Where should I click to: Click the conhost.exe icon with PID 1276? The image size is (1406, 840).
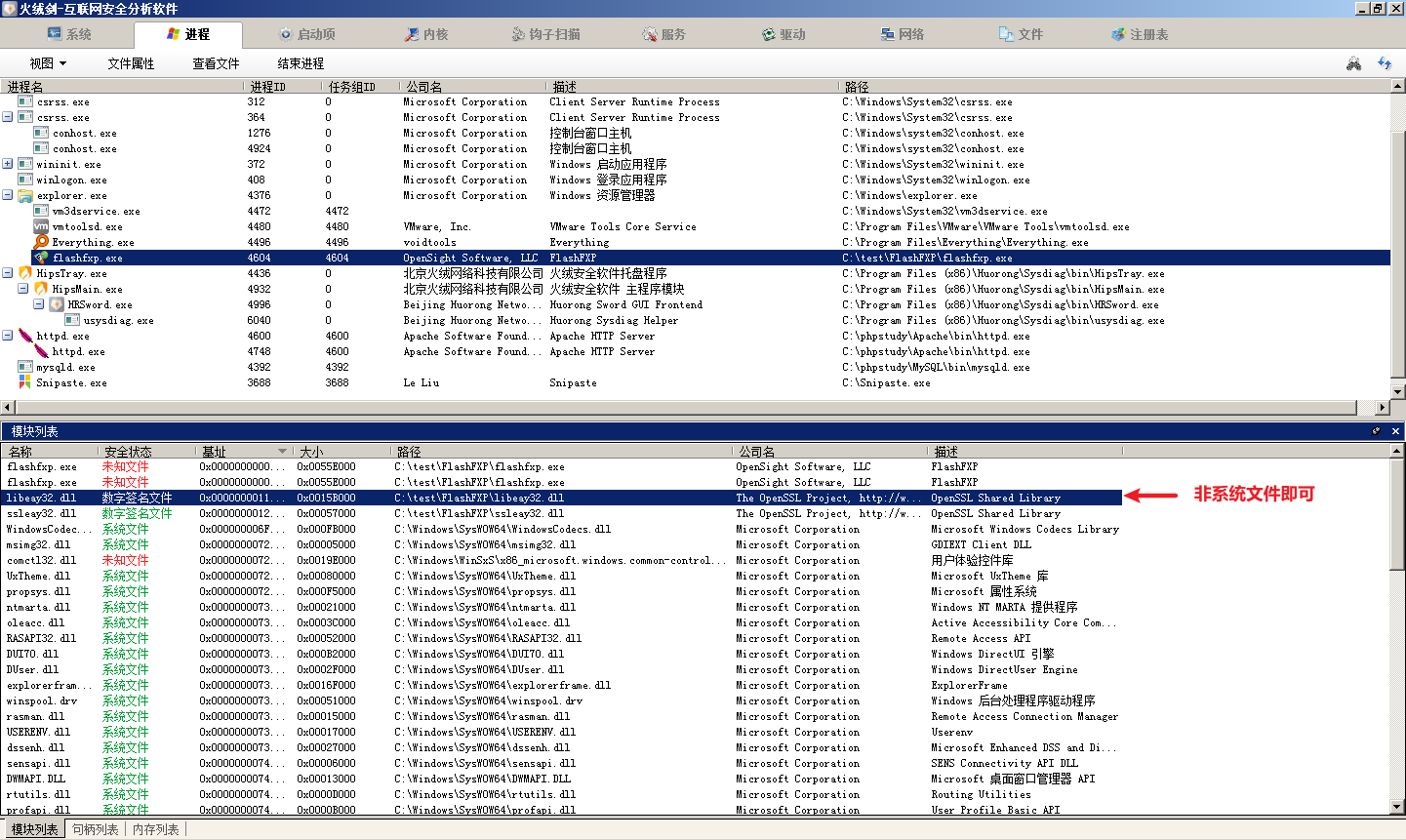41,133
